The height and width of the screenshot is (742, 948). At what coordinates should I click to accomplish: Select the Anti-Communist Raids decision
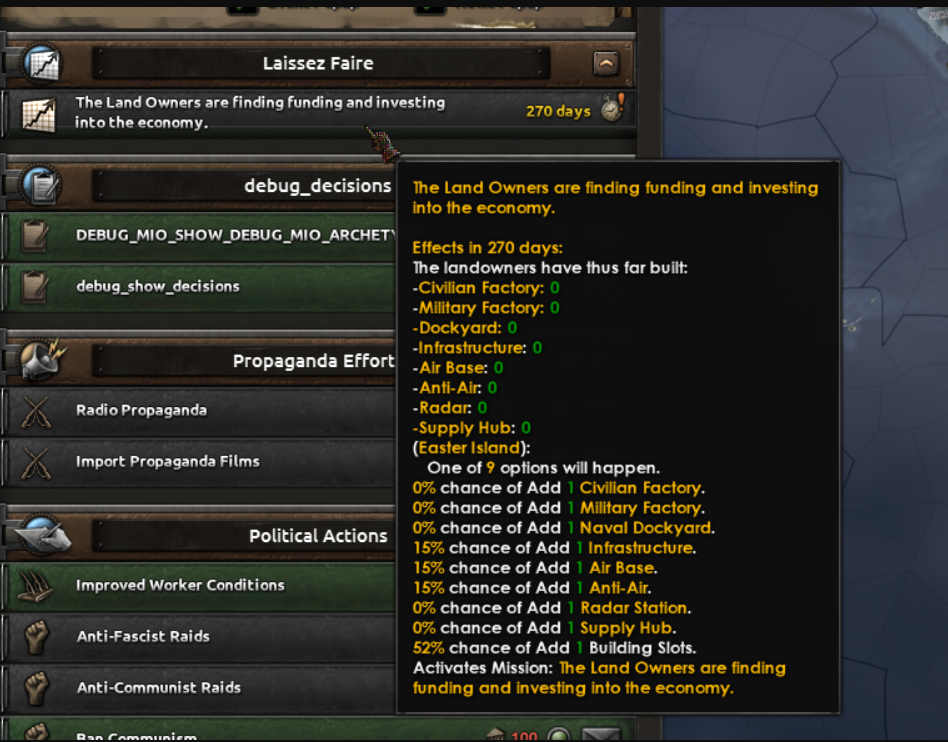[200, 688]
